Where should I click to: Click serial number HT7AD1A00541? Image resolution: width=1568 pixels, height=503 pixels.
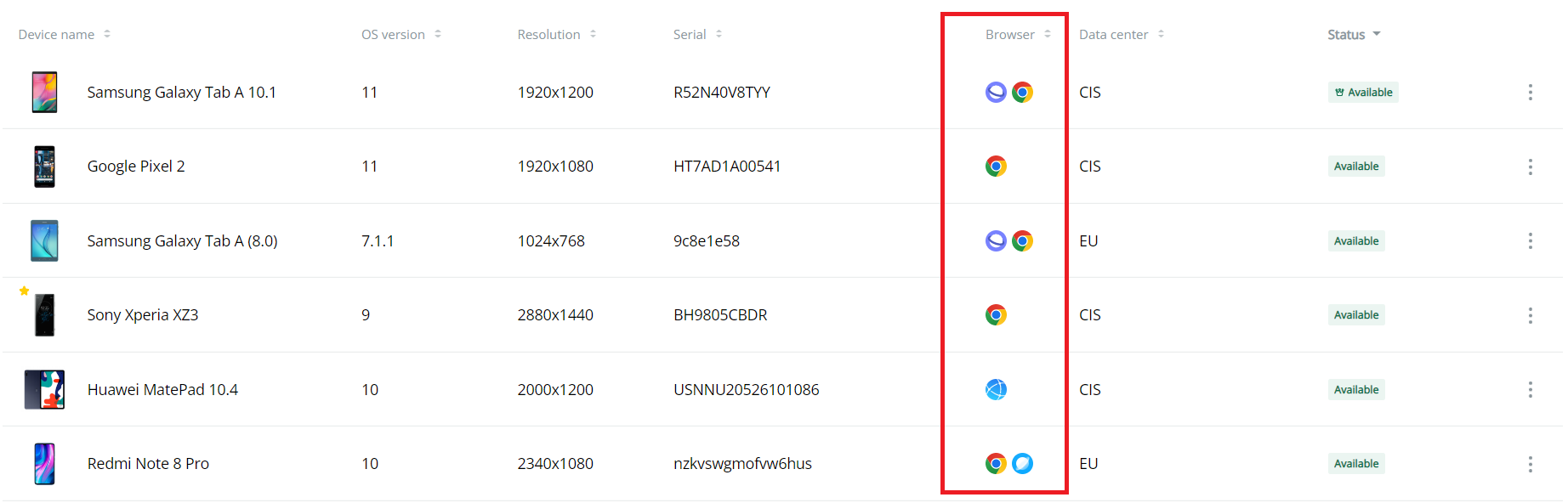[x=727, y=167]
